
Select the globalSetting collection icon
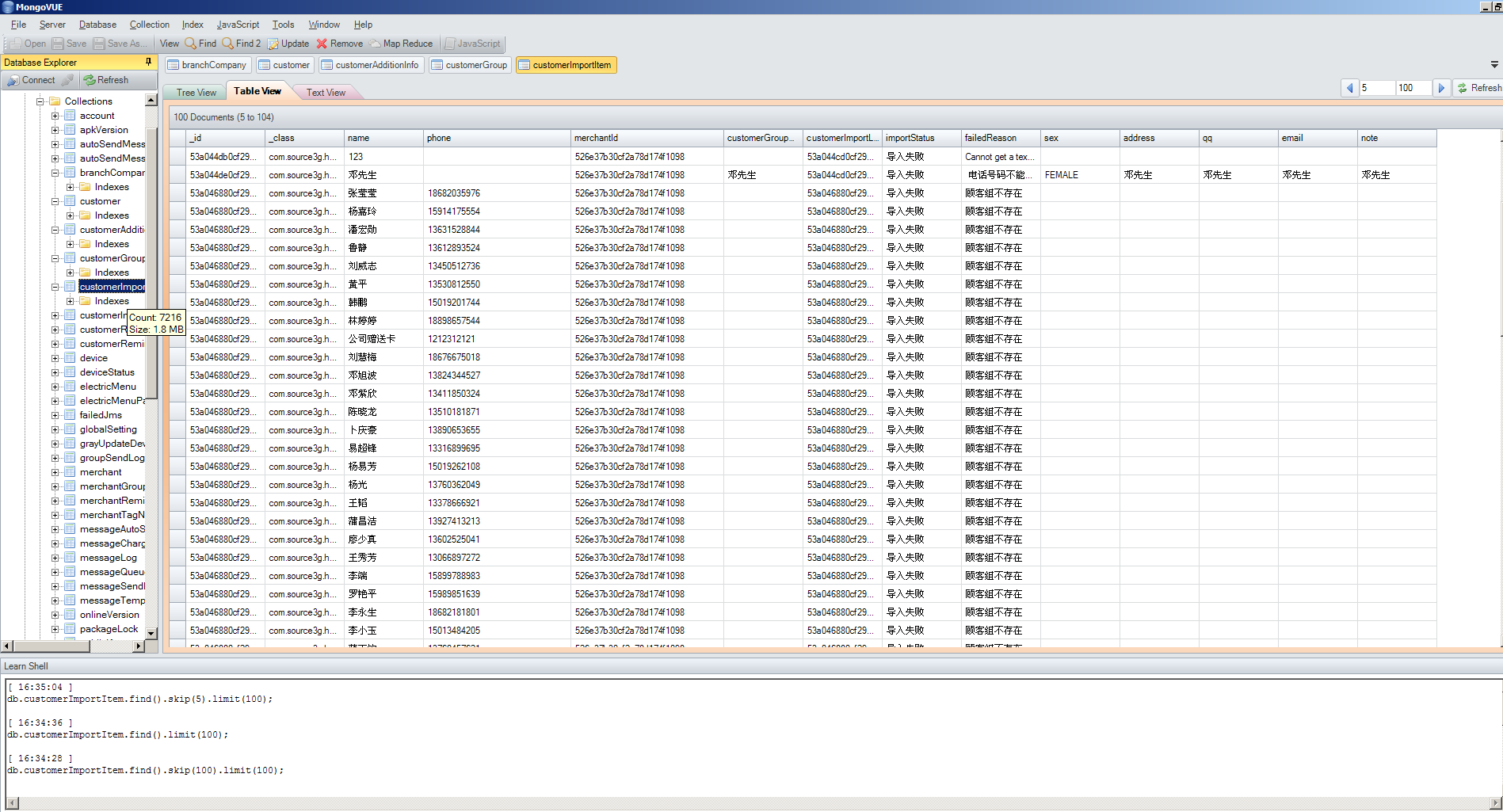70,429
